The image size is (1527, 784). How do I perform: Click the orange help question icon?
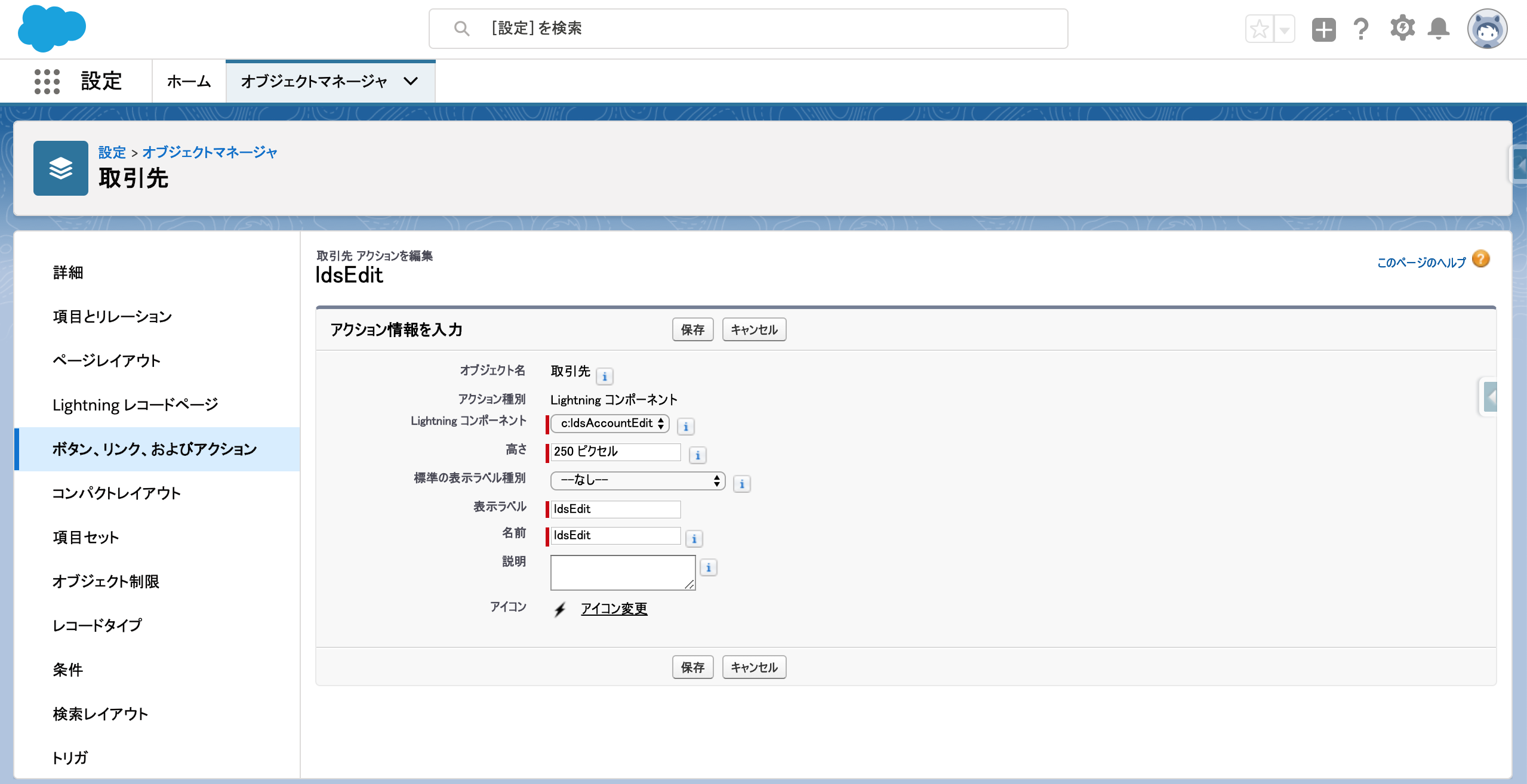click(x=1481, y=259)
